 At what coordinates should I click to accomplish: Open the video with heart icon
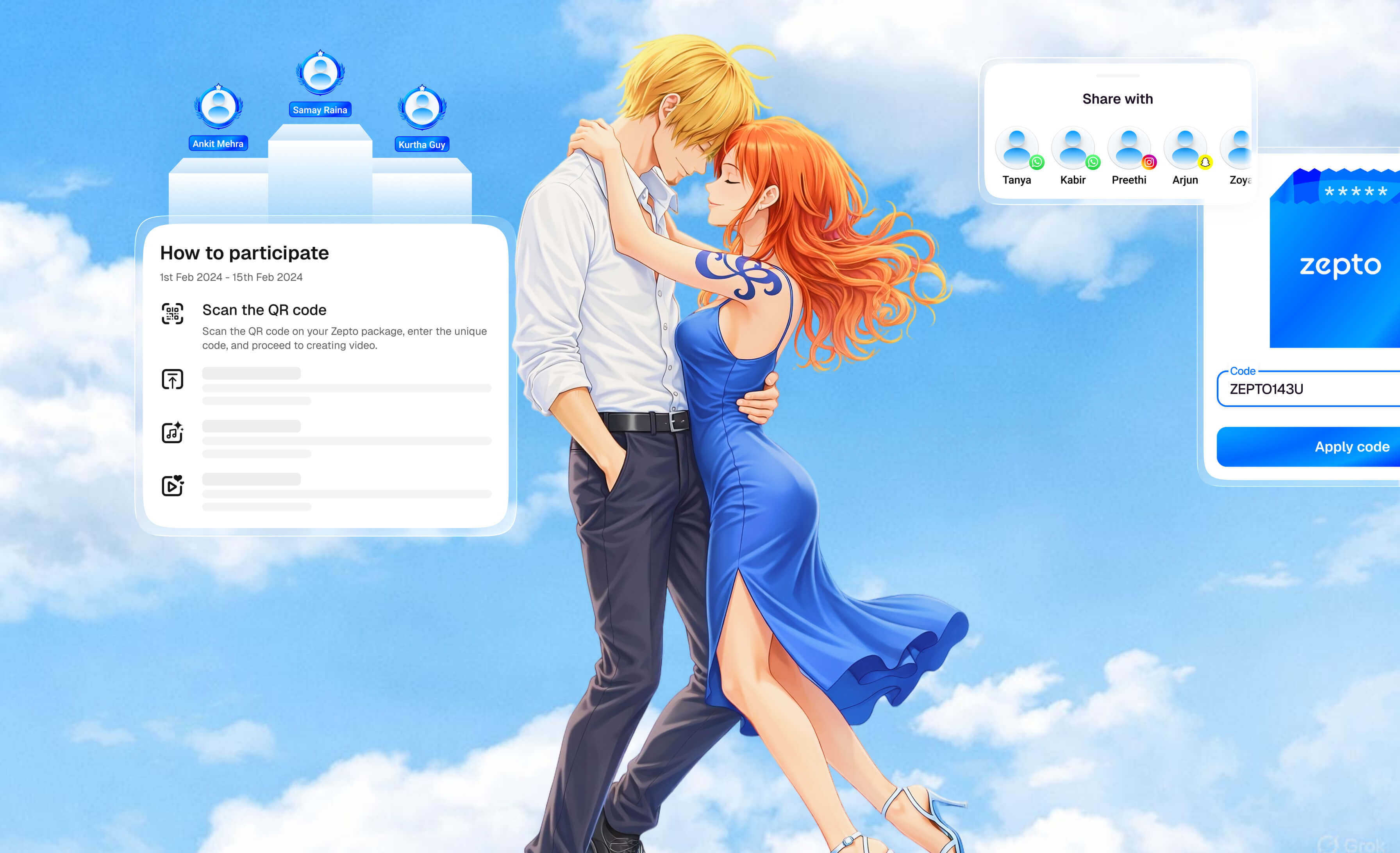pos(172,485)
